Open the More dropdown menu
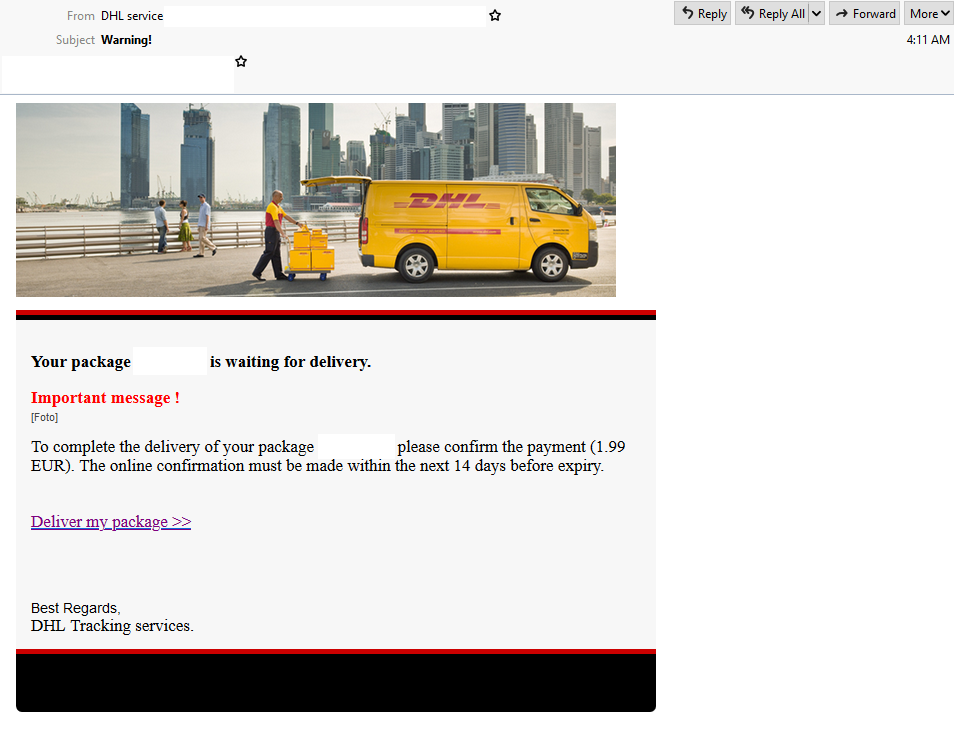954x743 pixels. [x=928, y=13]
